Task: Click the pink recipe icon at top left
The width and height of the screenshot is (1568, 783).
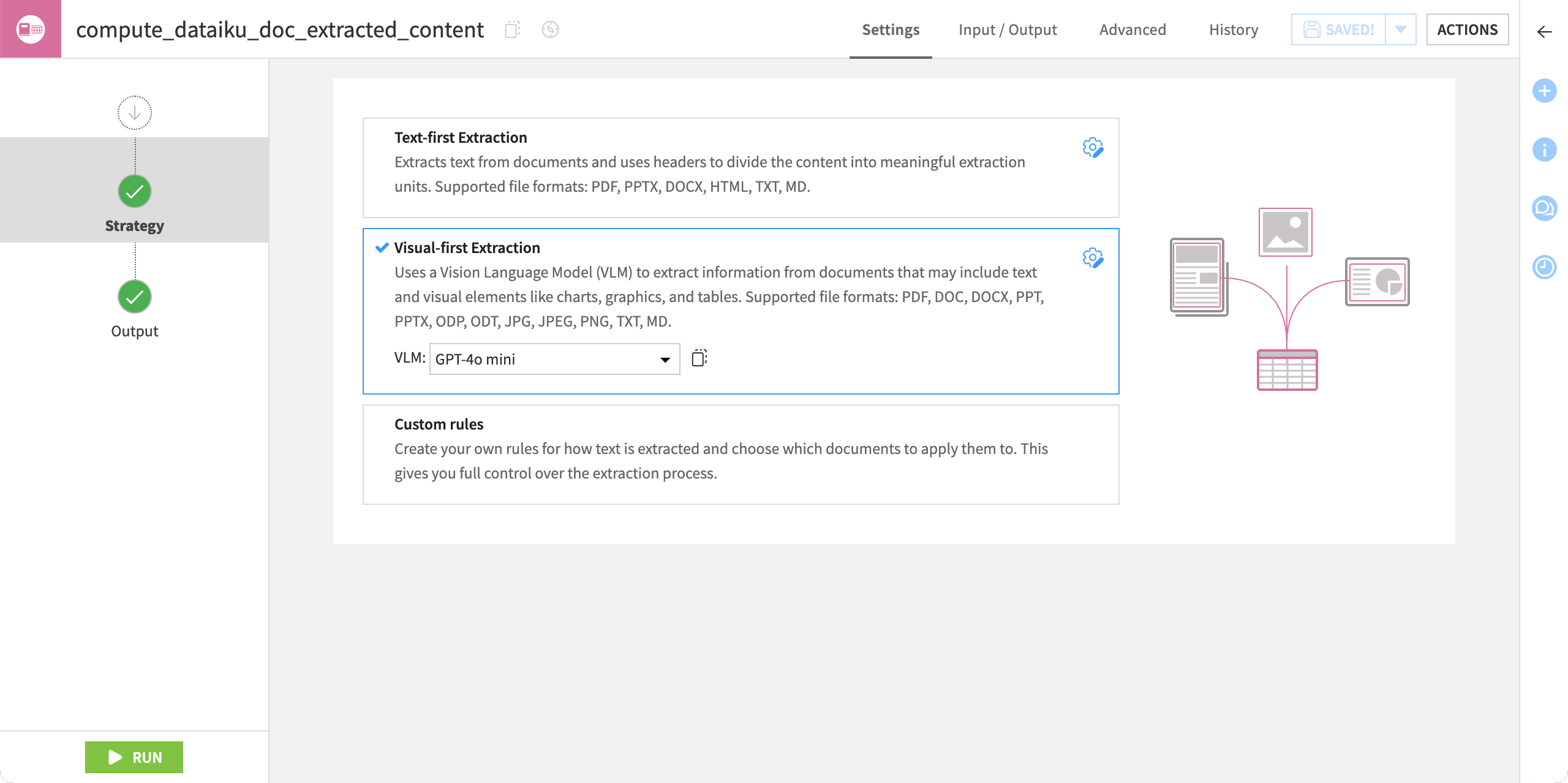Action: 31,28
